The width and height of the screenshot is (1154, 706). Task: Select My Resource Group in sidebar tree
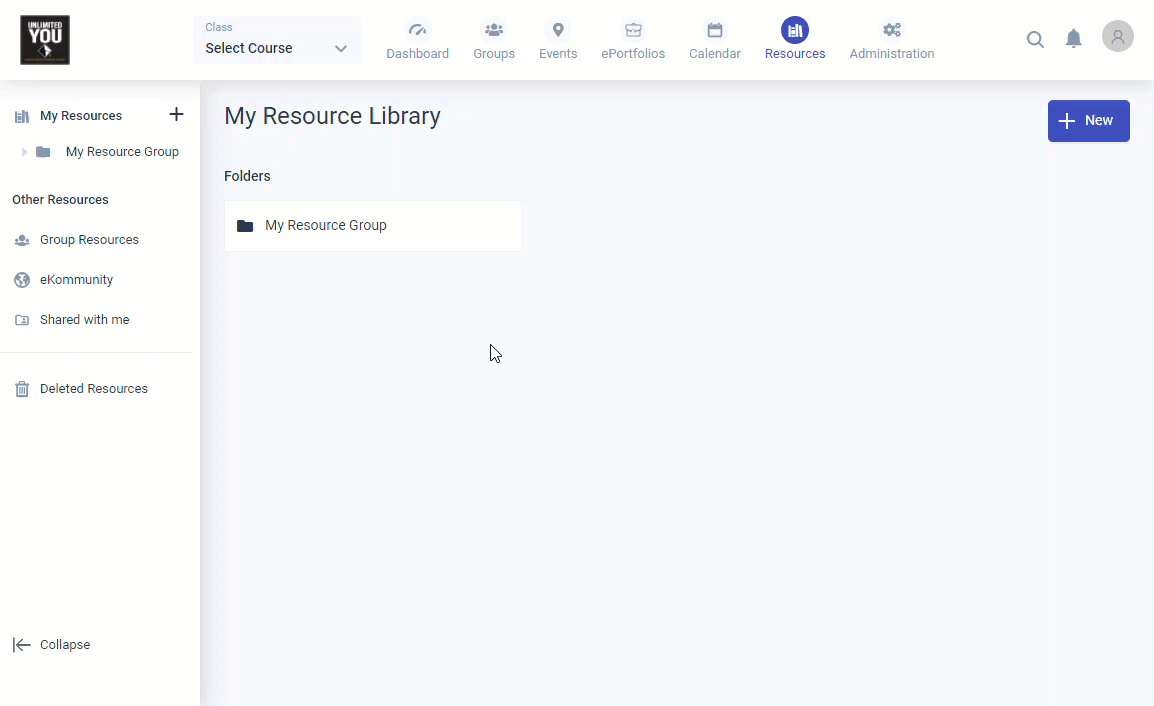(x=122, y=152)
